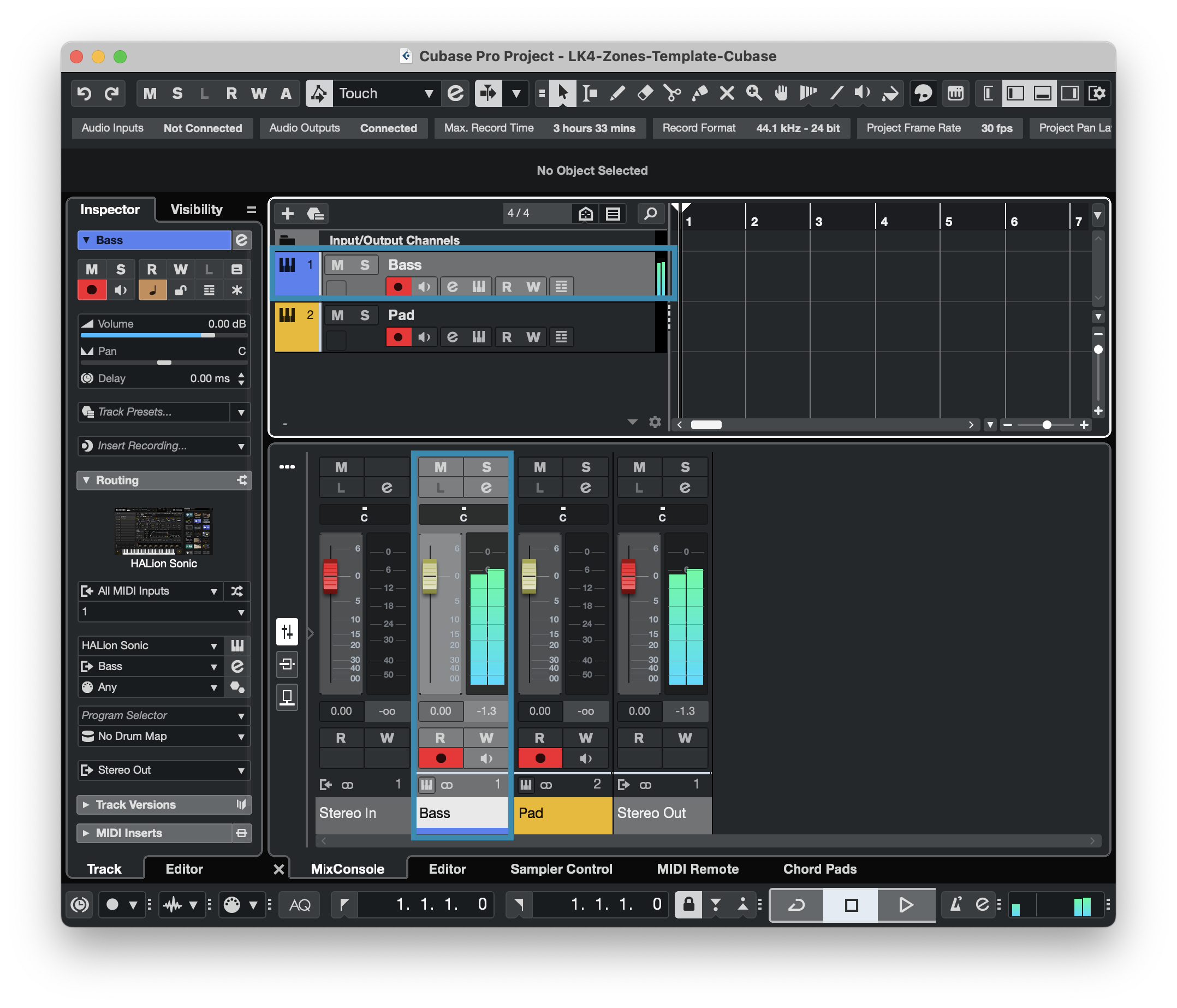Open Track Presets icon in track list header
1177x1008 pixels.
tap(316, 214)
